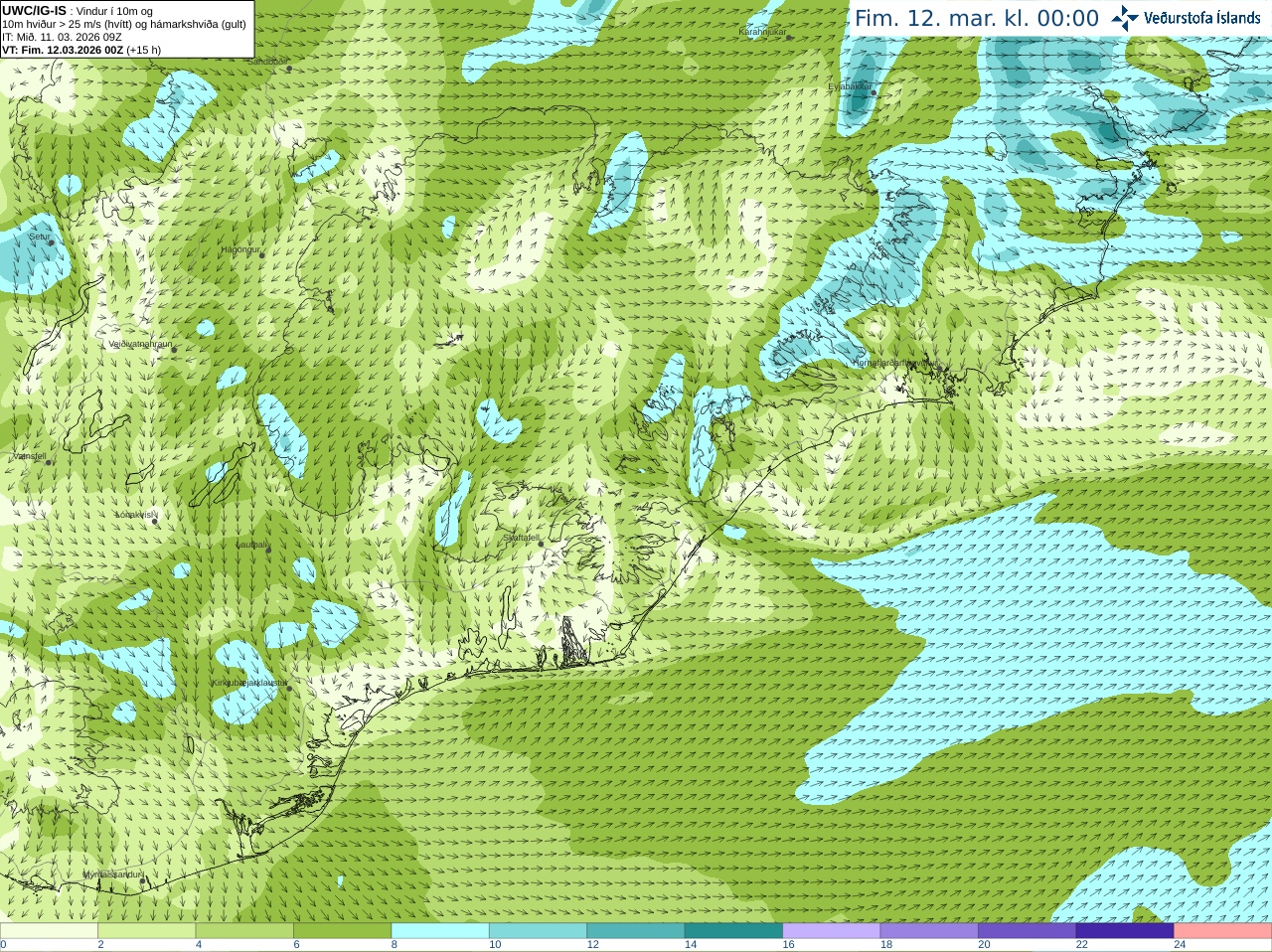Click the Veðurstofa Íslands logo icon
Screen dimensions: 1272x952
click(x=1124, y=18)
